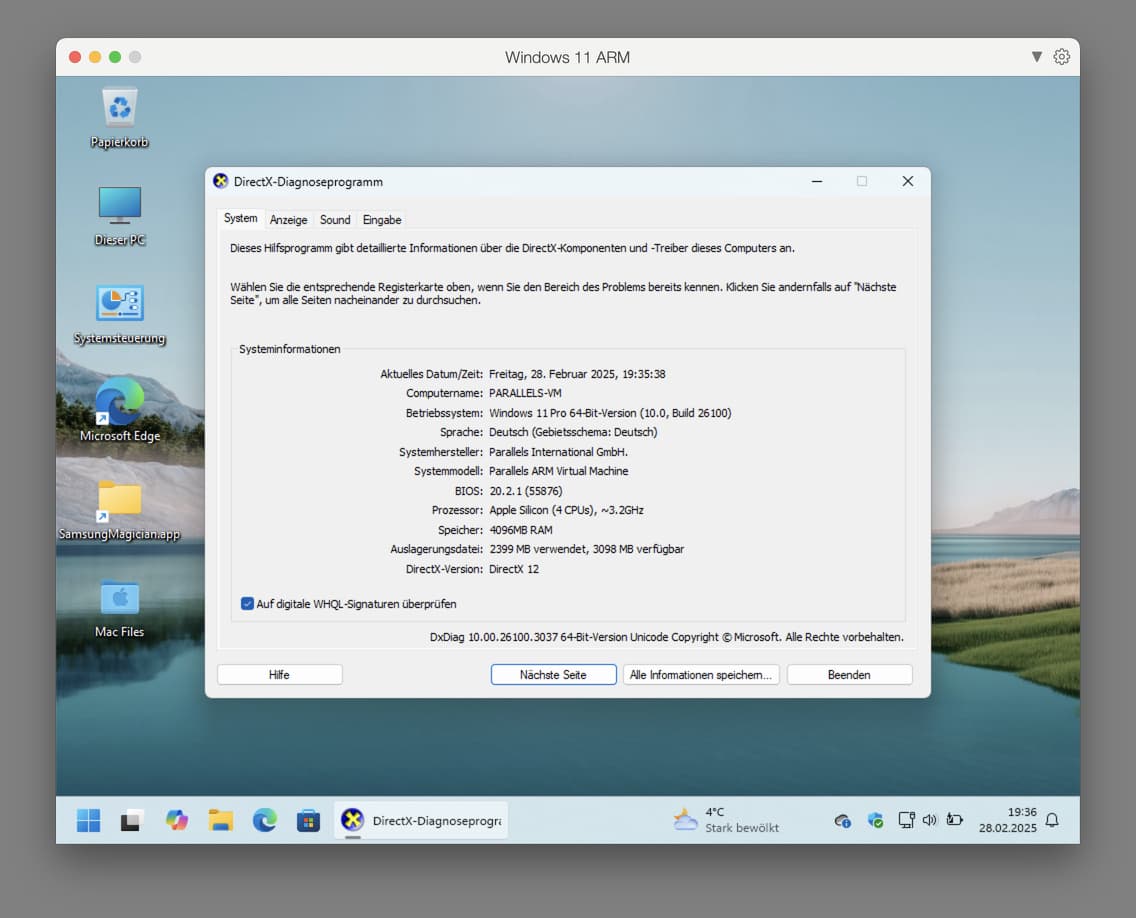1136x918 pixels.
Task: Open Microsoft Store from the taskbar
Action: (308, 820)
